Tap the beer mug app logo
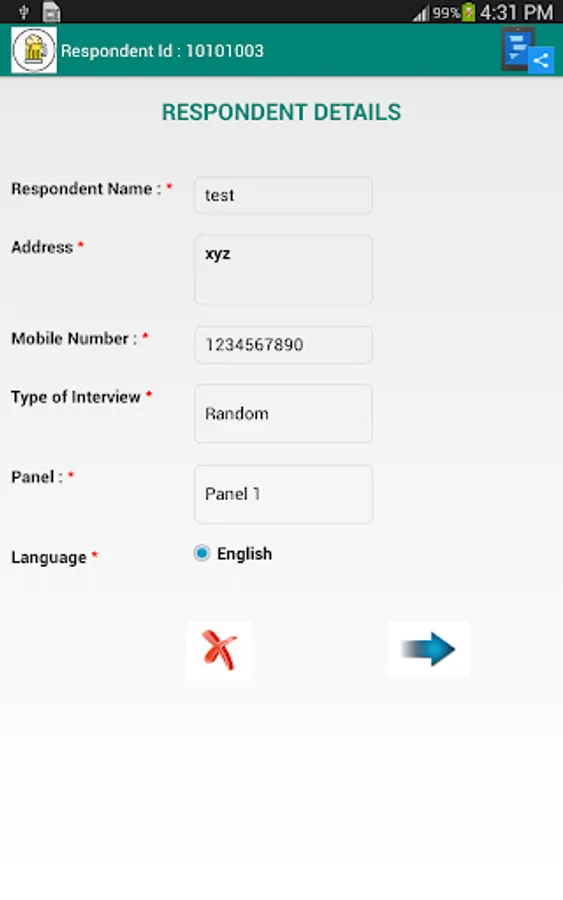563x900 pixels. pyautogui.click(x=34, y=51)
